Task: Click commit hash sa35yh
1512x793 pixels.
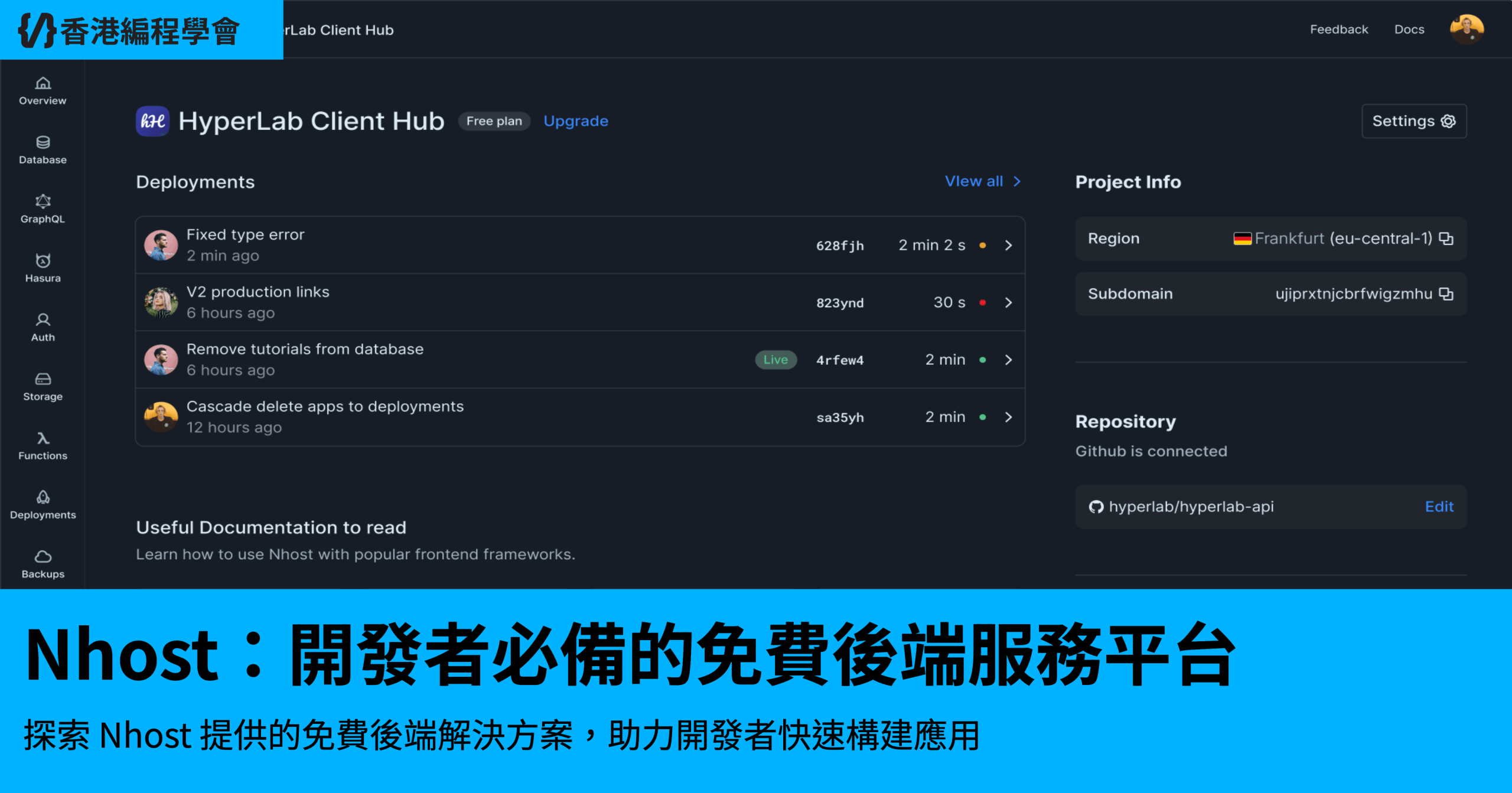Action: click(x=840, y=417)
